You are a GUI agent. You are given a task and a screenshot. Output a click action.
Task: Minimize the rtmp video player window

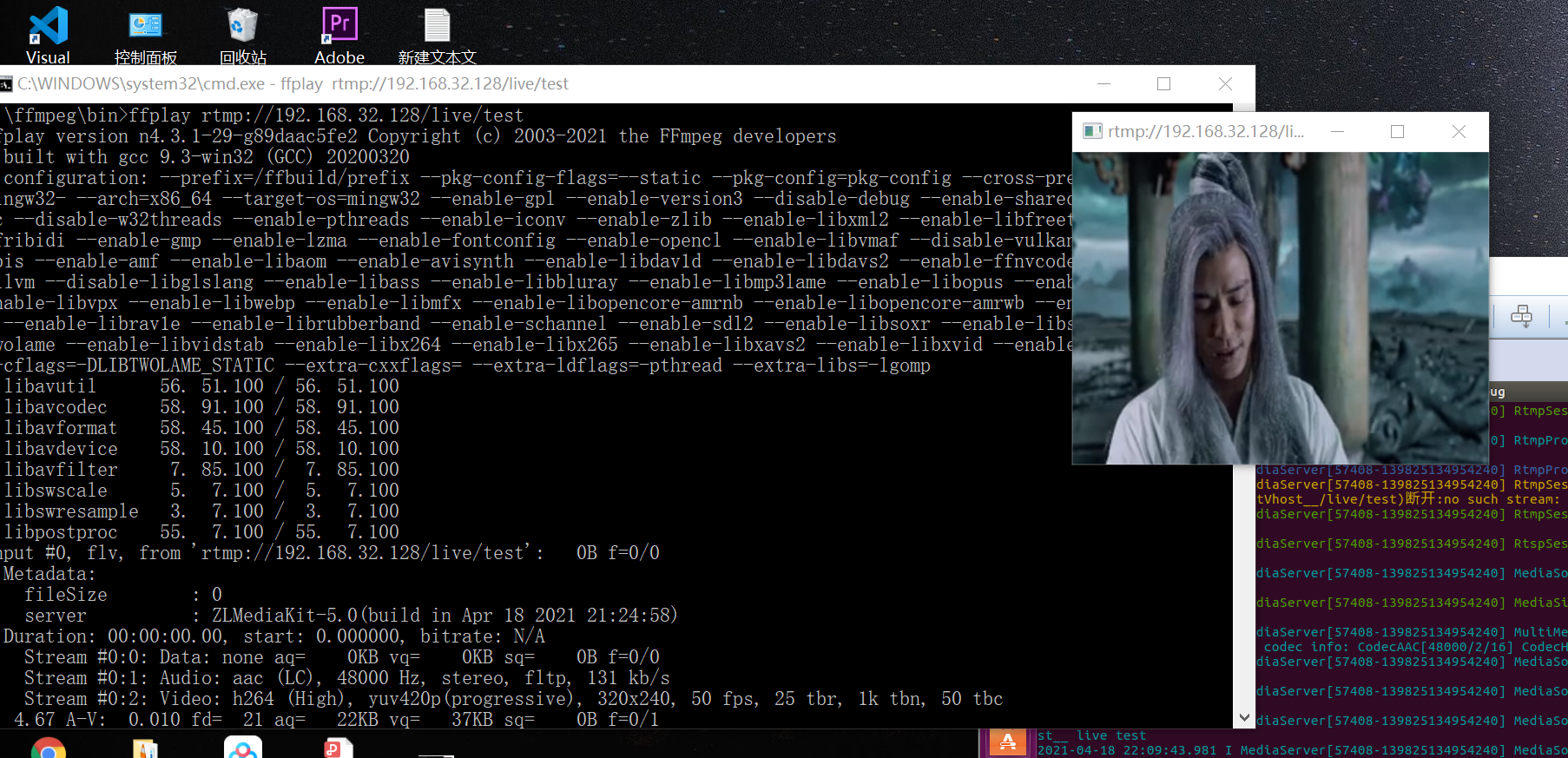point(1337,131)
